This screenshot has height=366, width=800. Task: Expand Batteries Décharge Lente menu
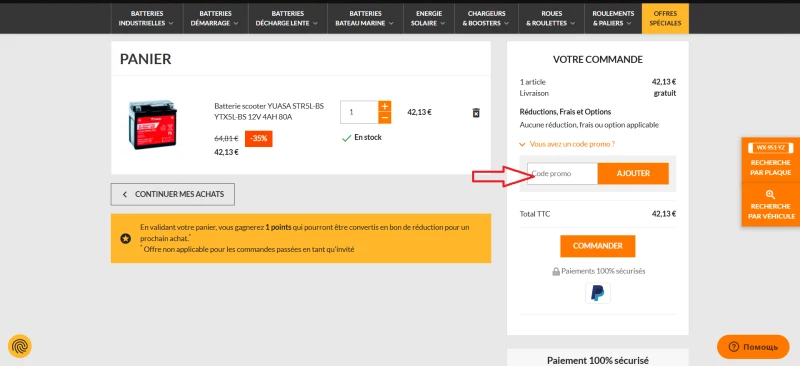pos(287,18)
